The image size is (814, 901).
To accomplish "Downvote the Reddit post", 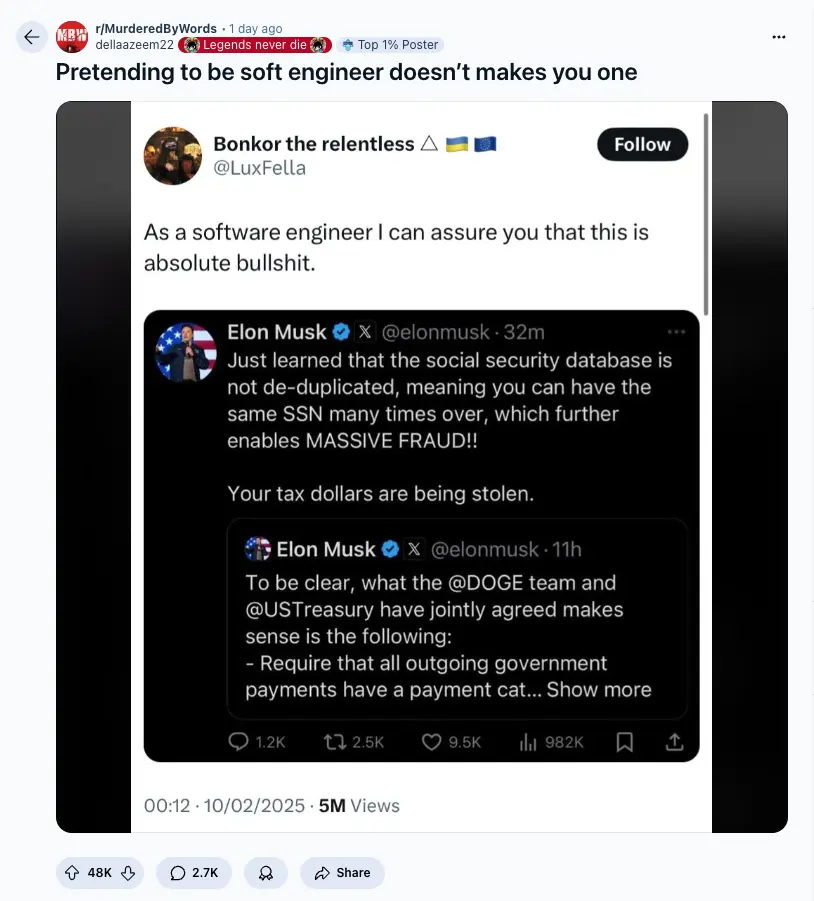I will [x=128, y=873].
